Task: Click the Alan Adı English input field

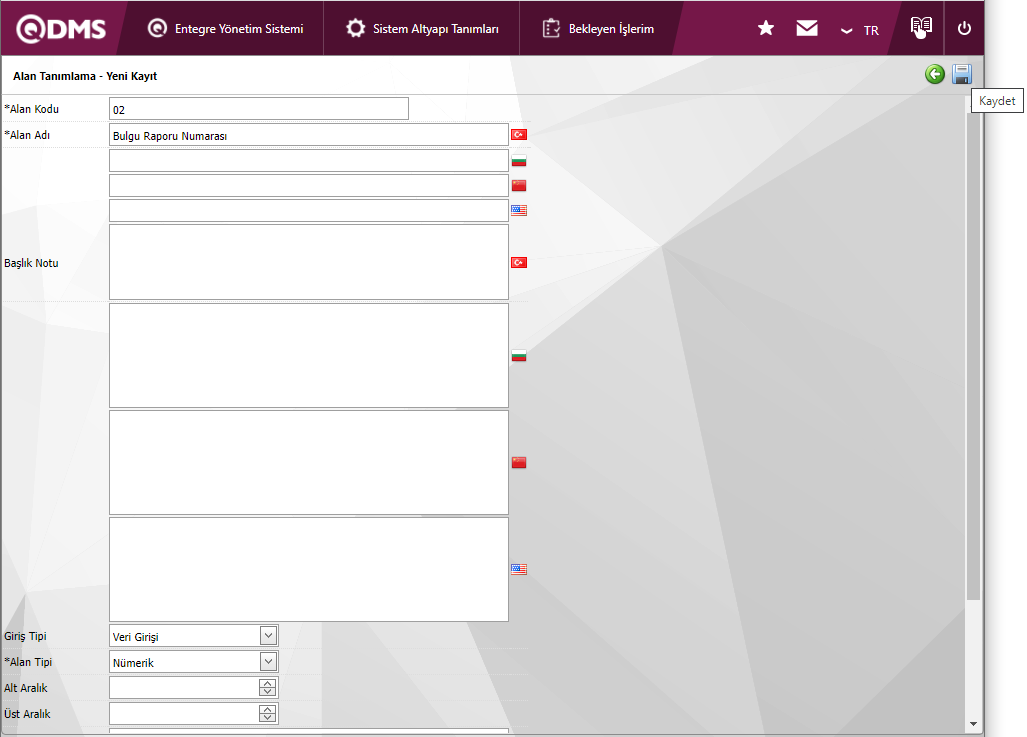Action: (308, 210)
